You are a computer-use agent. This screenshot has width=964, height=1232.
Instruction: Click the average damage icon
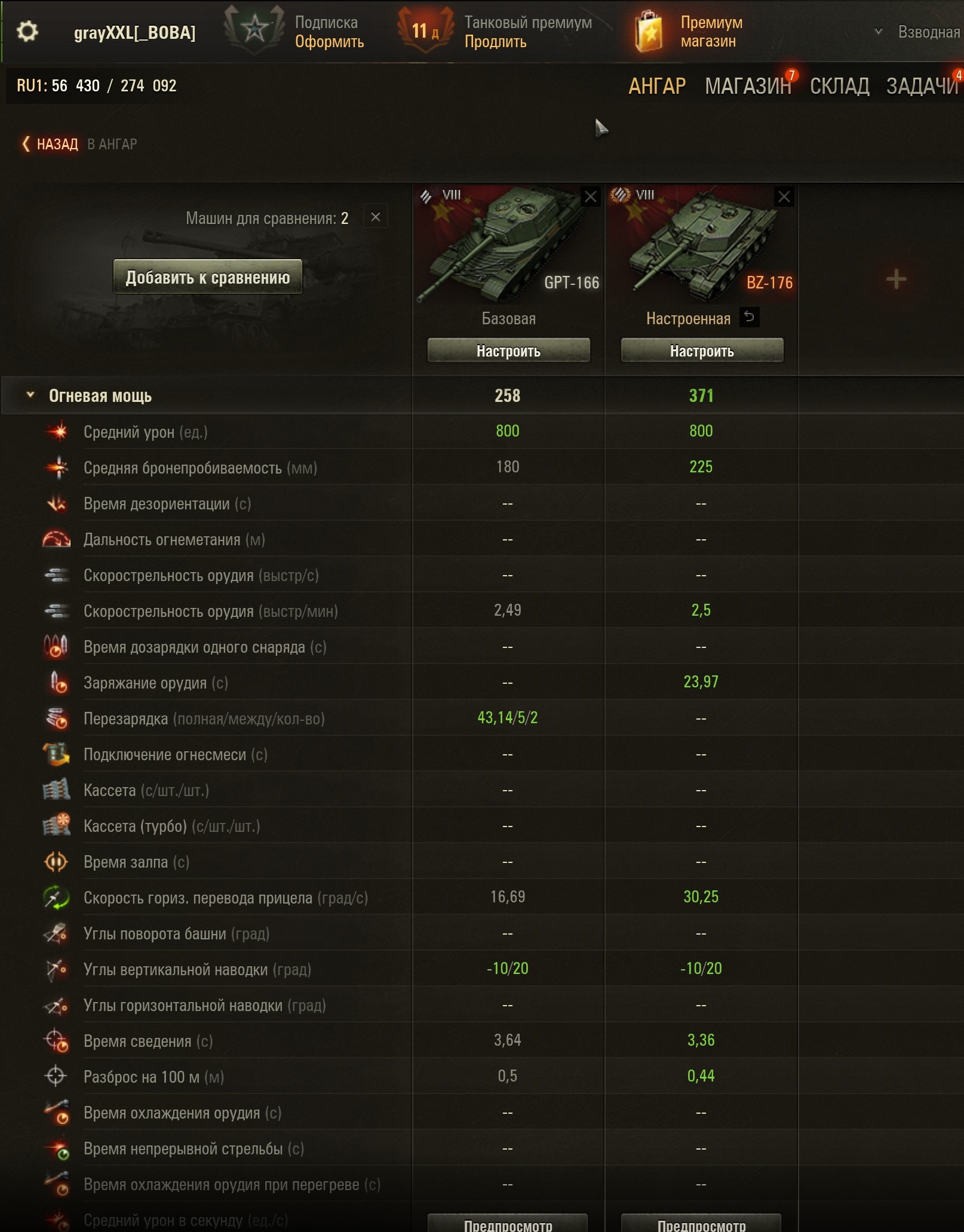pos(58,431)
